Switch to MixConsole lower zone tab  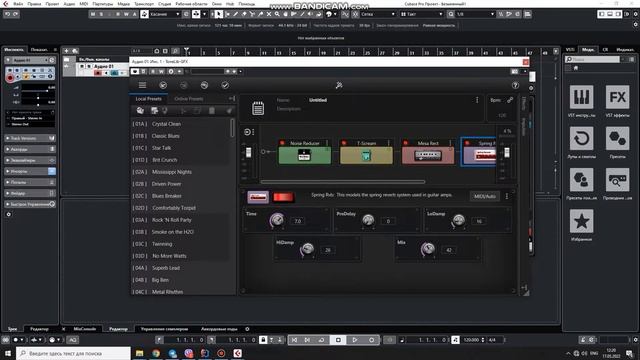click(84, 329)
